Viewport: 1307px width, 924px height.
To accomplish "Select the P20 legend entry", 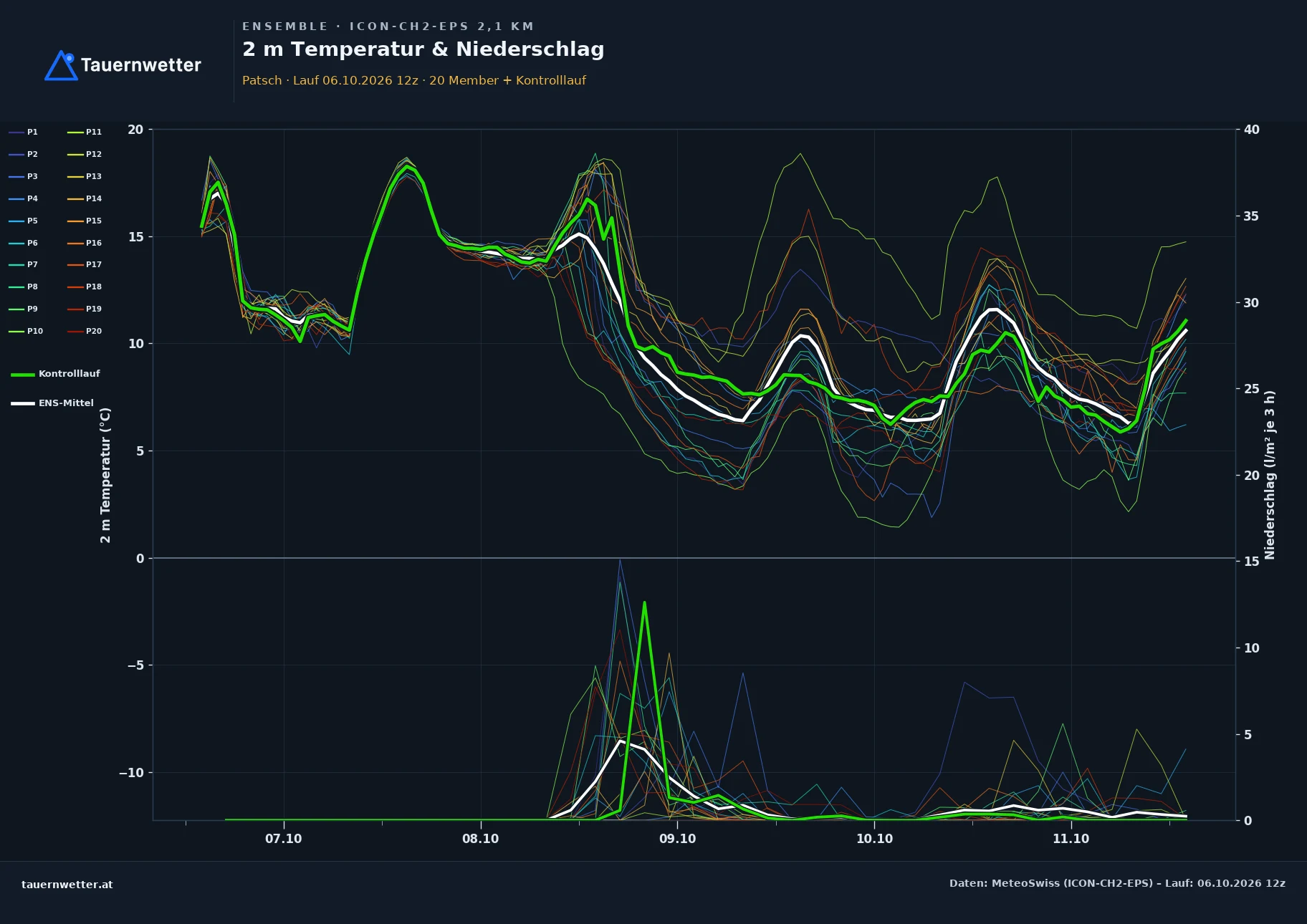I will [x=85, y=331].
